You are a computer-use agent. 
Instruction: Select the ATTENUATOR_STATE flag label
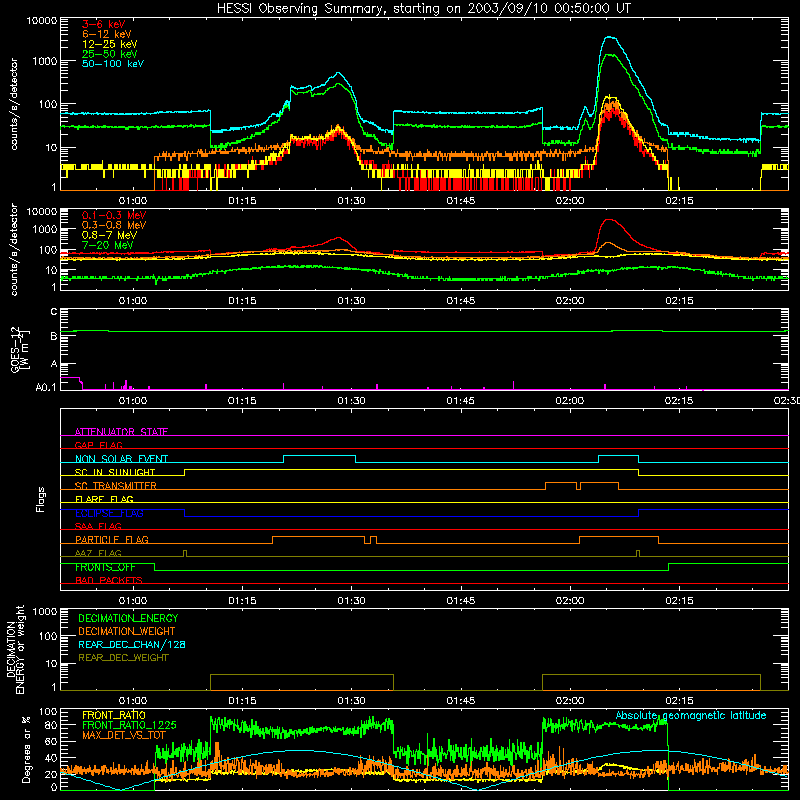click(x=121, y=432)
